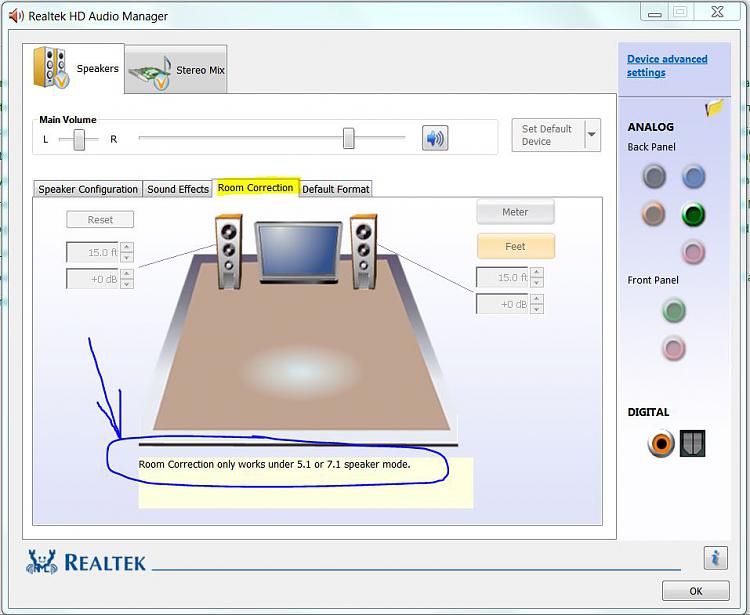The width and height of the screenshot is (750, 615).
Task: Switch to the Sound Effects tab
Action: (x=178, y=189)
